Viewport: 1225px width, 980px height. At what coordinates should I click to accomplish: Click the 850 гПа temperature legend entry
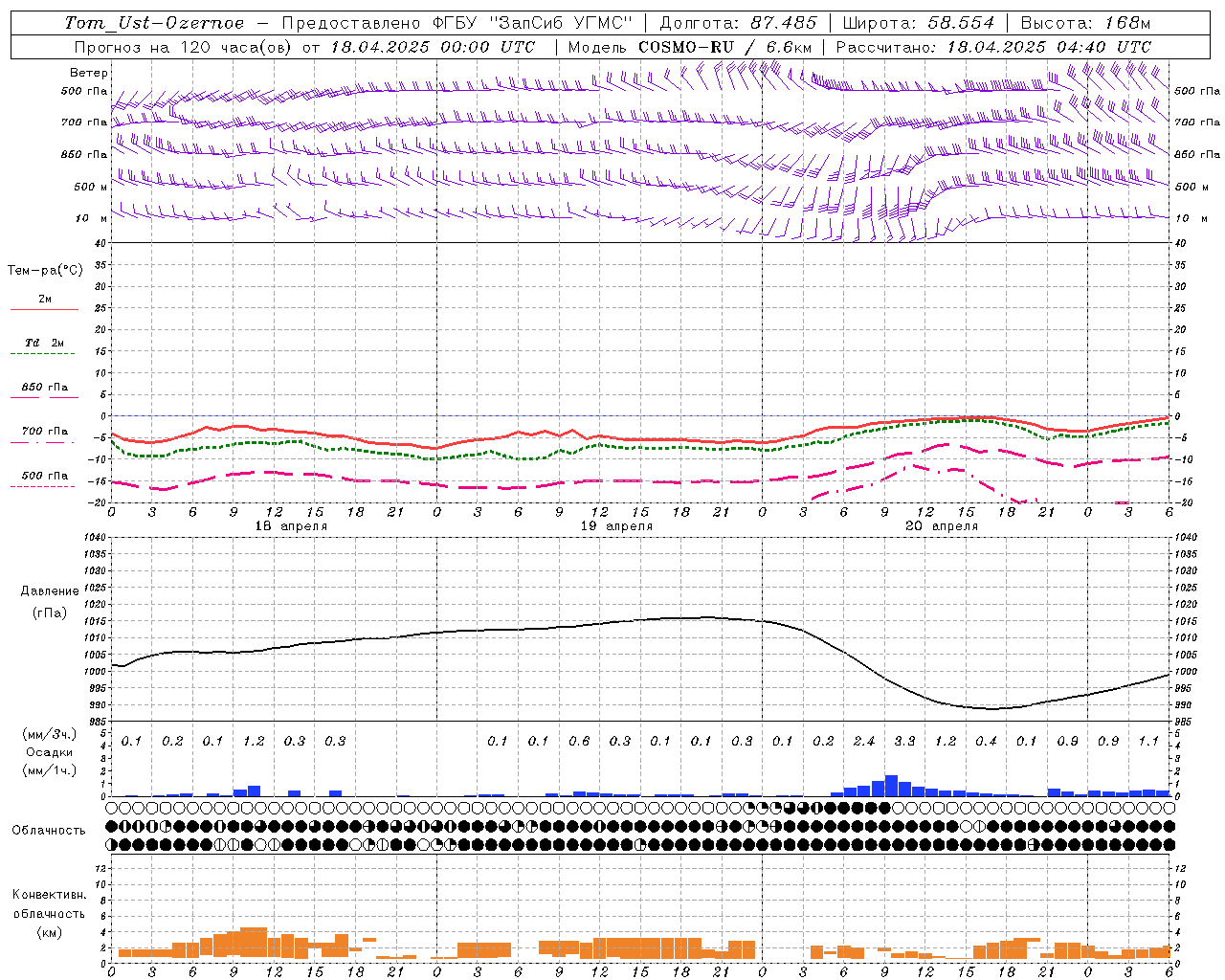(x=45, y=388)
